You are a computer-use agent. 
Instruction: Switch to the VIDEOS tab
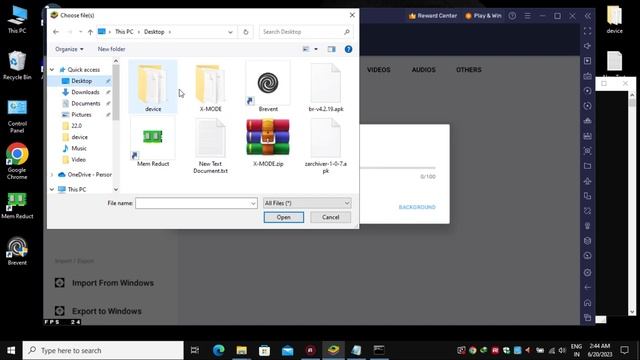378,70
